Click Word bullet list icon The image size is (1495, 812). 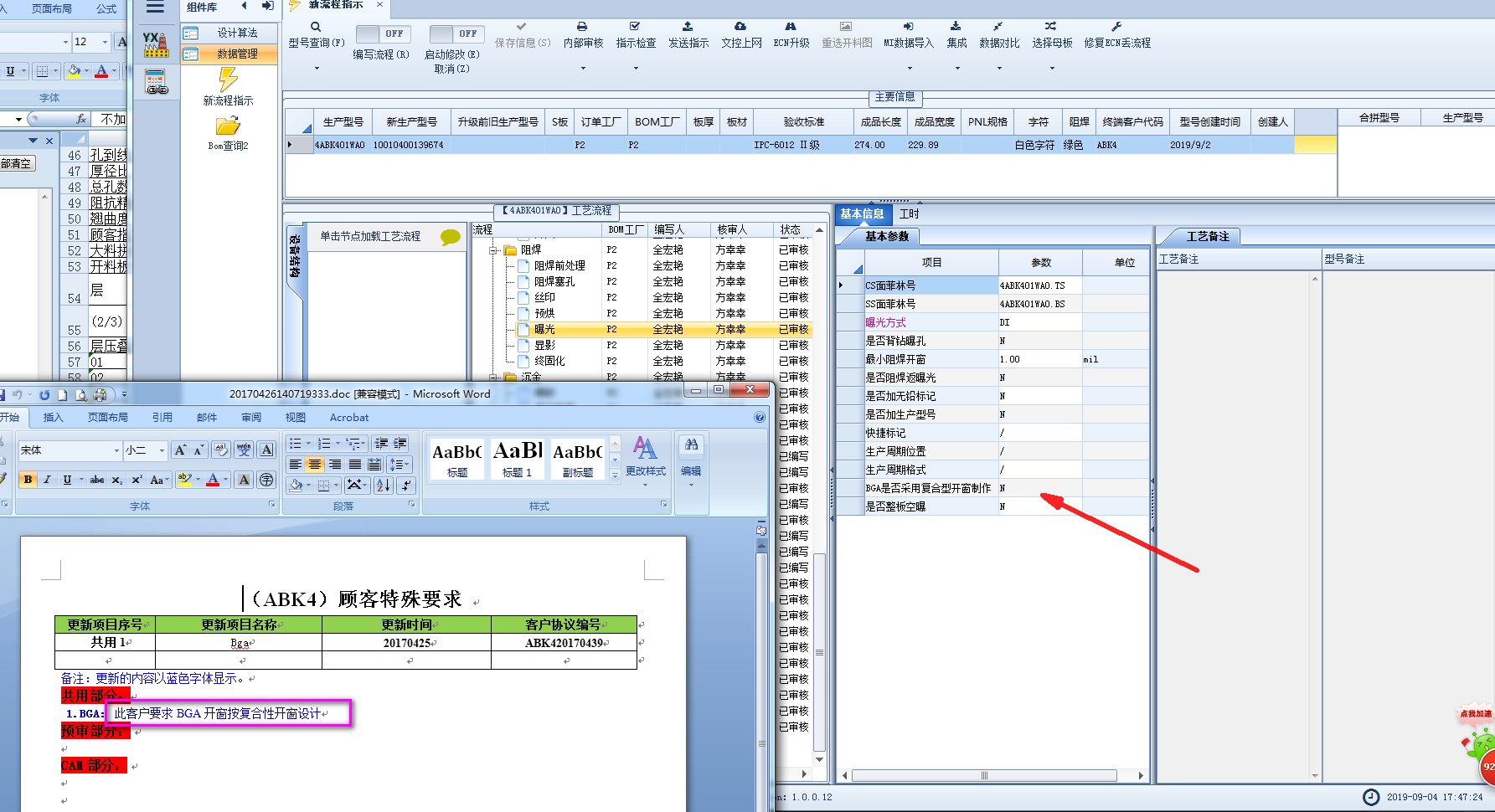pos(296,444)
